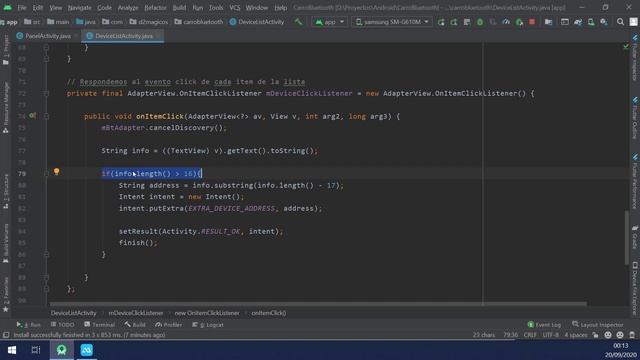Click the CRLF line separator status item
This screenshot has height=360, width=640.
[x=530, y=335]
